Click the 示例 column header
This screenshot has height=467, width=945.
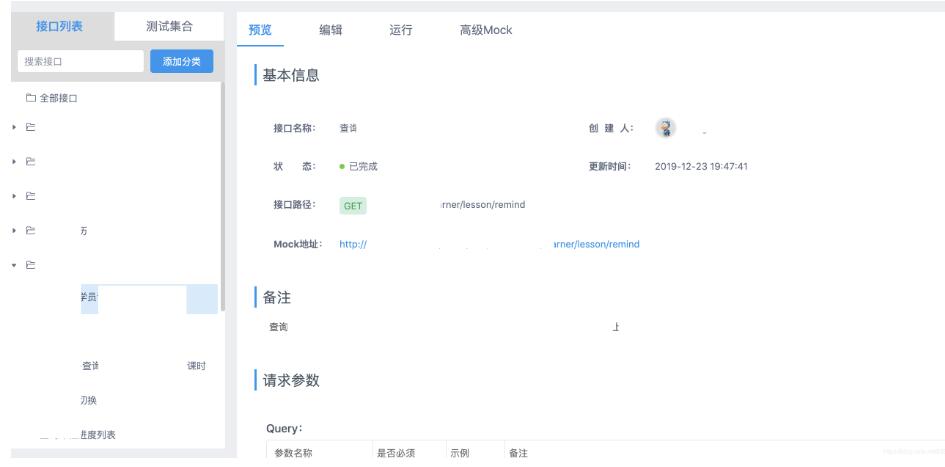click(460, 453)
